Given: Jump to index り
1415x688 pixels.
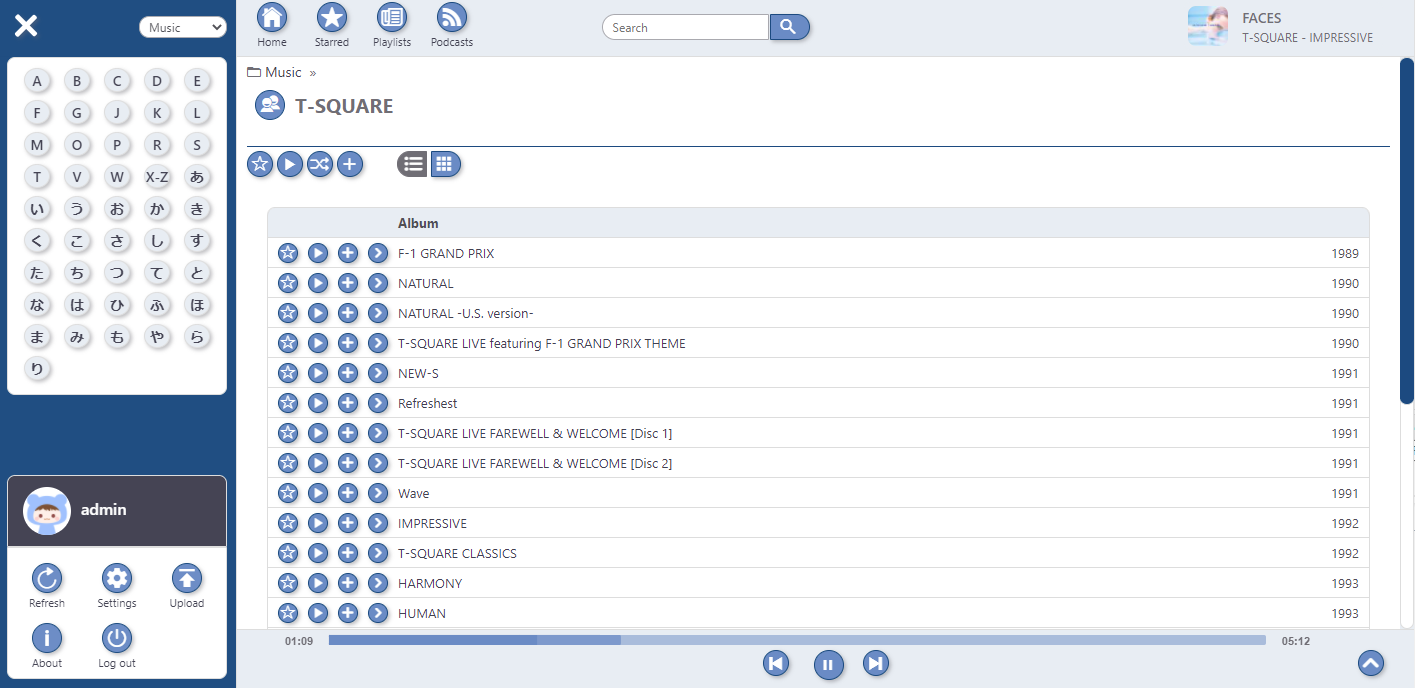Looking at the screenshot, I should point(37,369).
